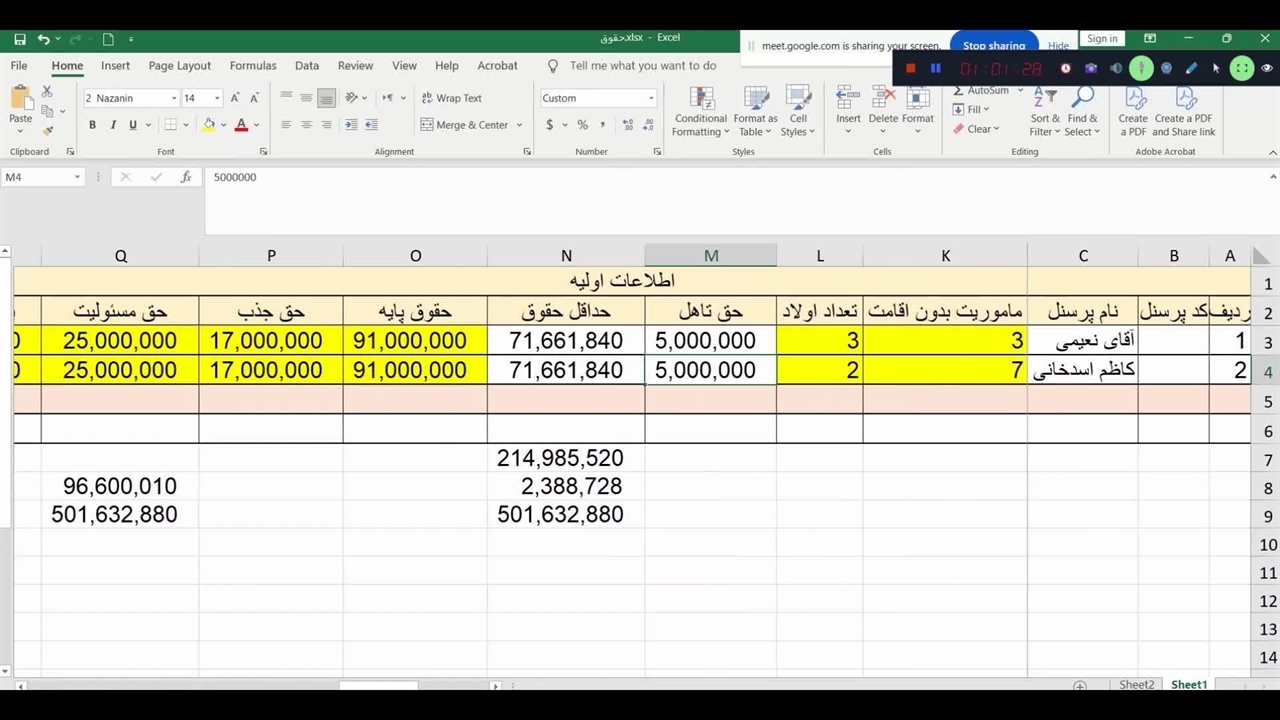The width and height of the screenshot is (1280, 720).
Task: Open the Formulas ribbon tab
Action: [x=252, y=66]
